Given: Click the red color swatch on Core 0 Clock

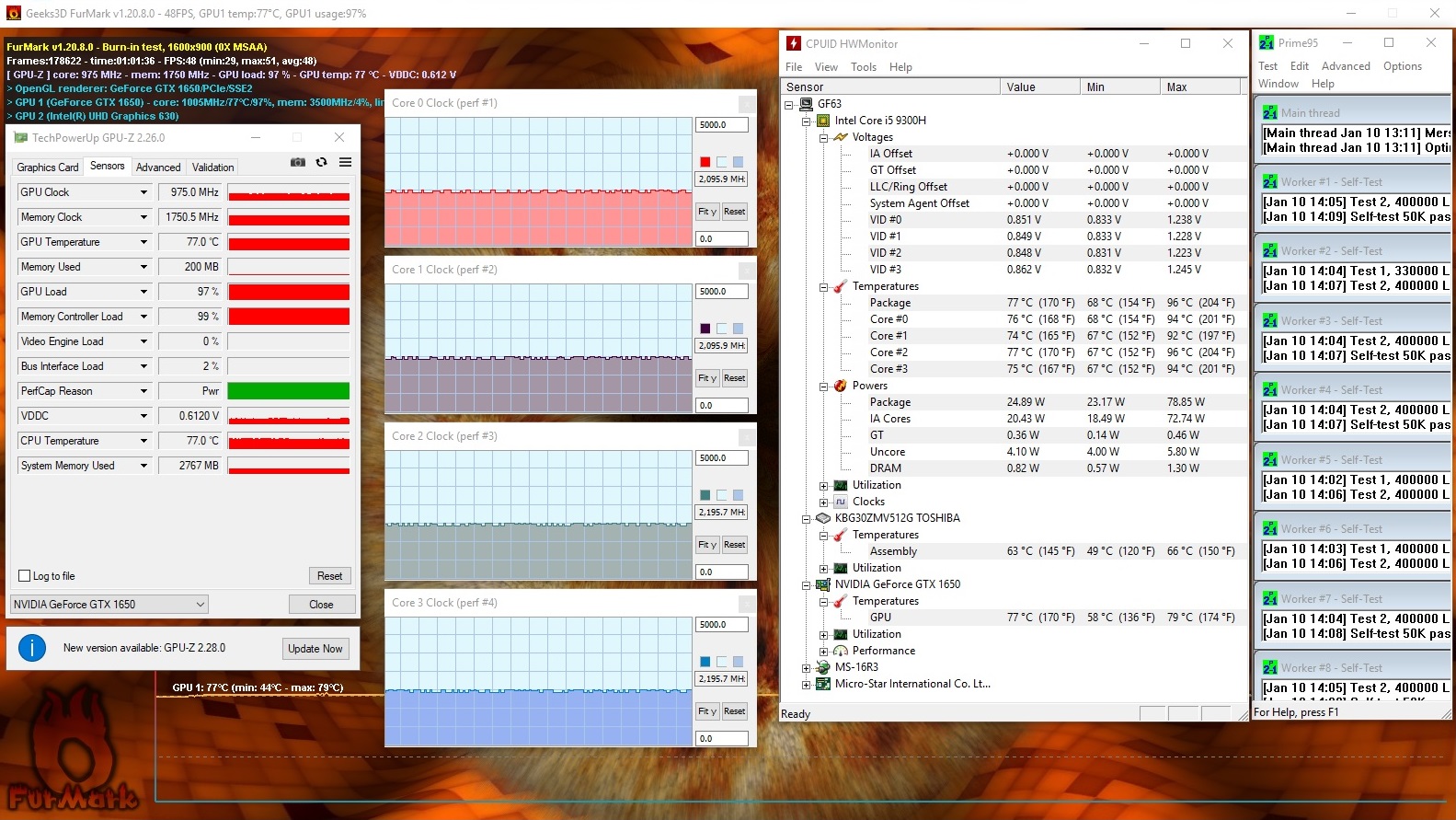Looking at the screenshot, I should 705,162.
